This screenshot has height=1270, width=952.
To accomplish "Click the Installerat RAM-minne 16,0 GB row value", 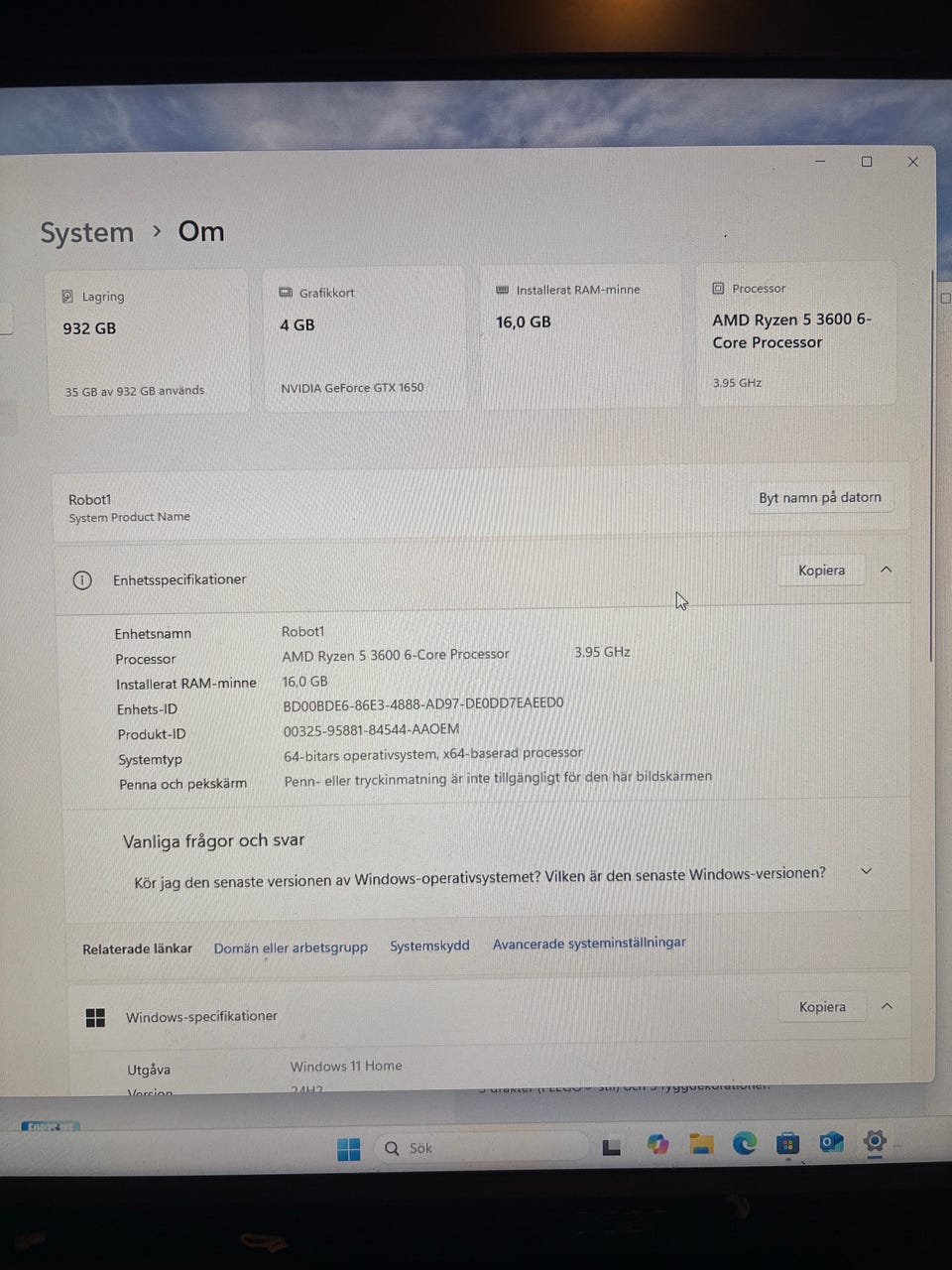I will pos(304,682).
